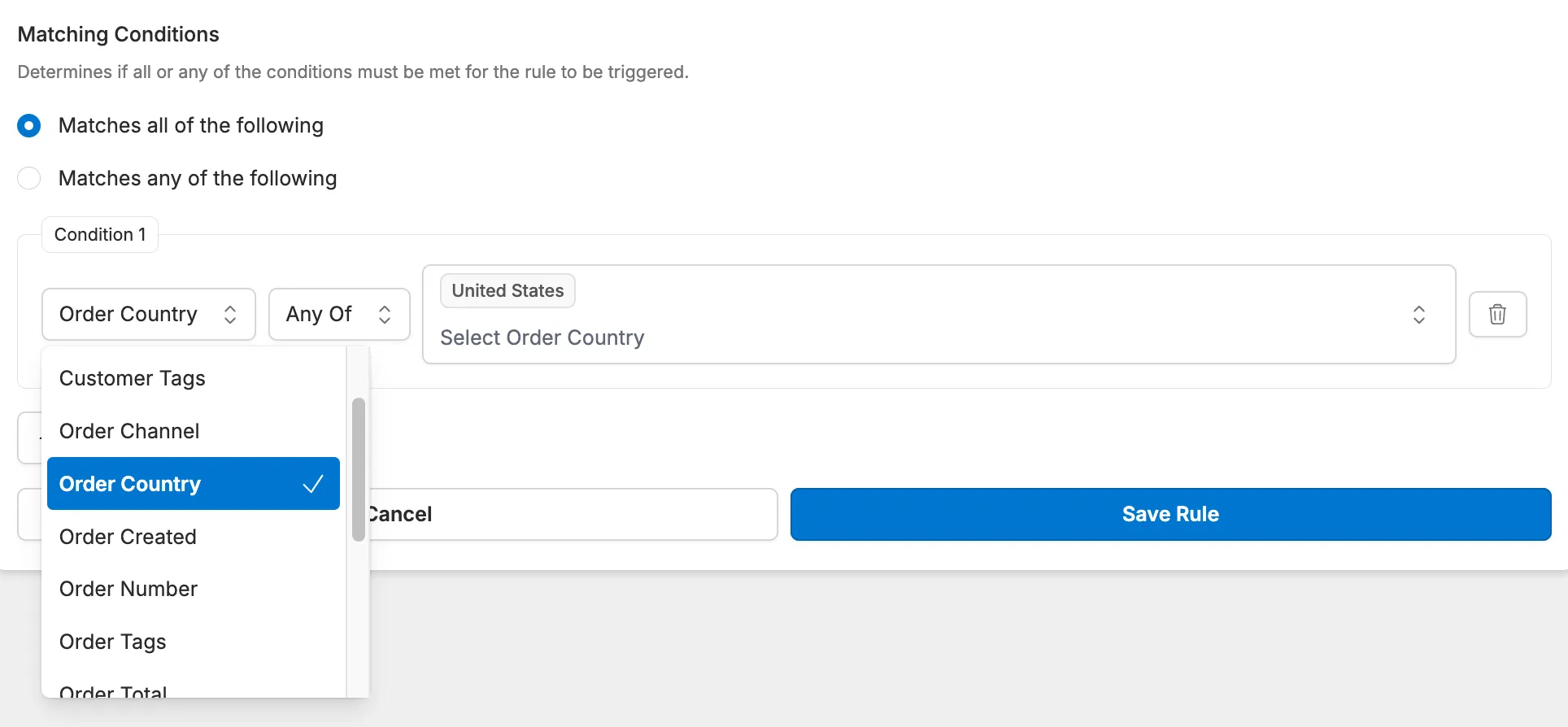Click the United States country tag
1568x727 pixels.
pyautogui.click(x=507, y=291)
